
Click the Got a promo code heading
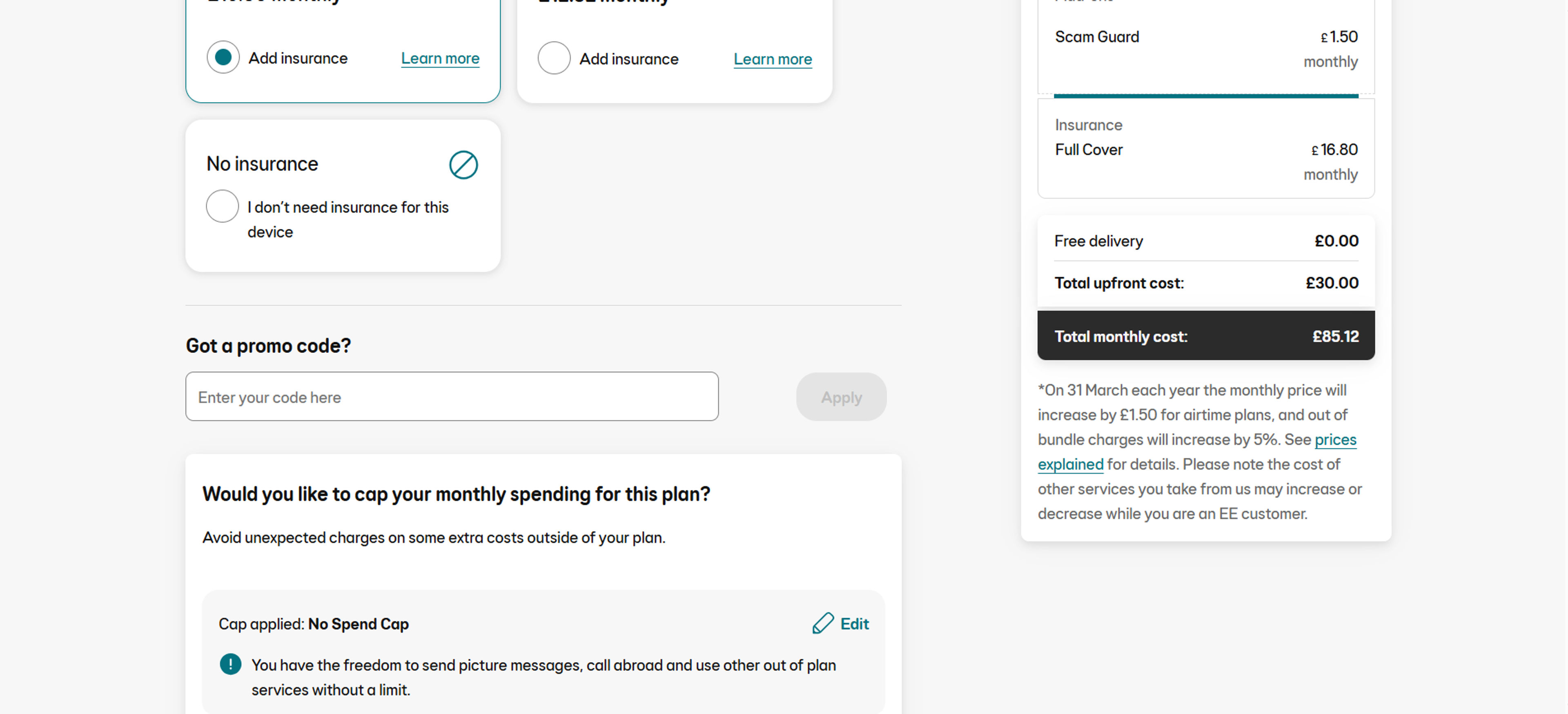point(268,346)
